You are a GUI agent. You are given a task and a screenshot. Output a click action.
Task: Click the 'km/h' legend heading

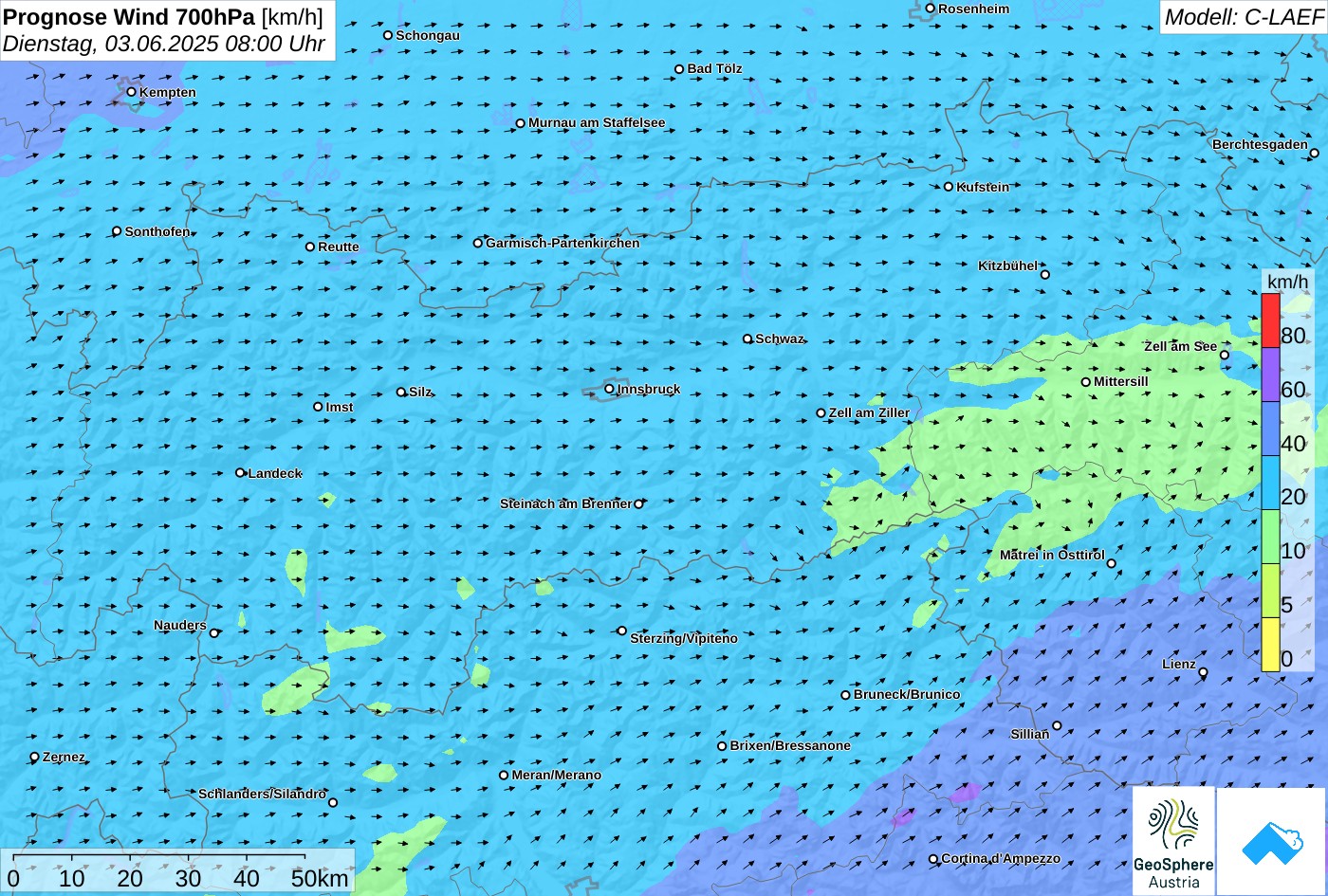click(x=1287, y=282)
